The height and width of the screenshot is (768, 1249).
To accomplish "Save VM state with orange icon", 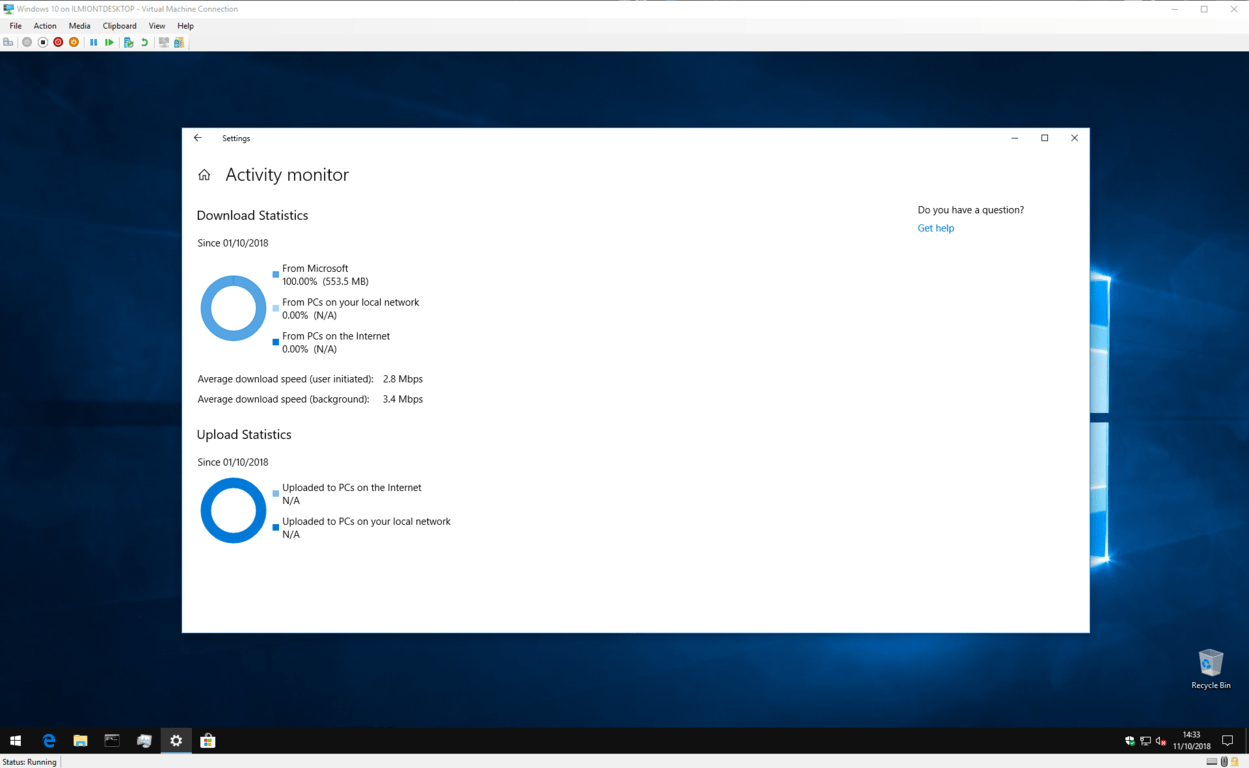I will [74, 42].
